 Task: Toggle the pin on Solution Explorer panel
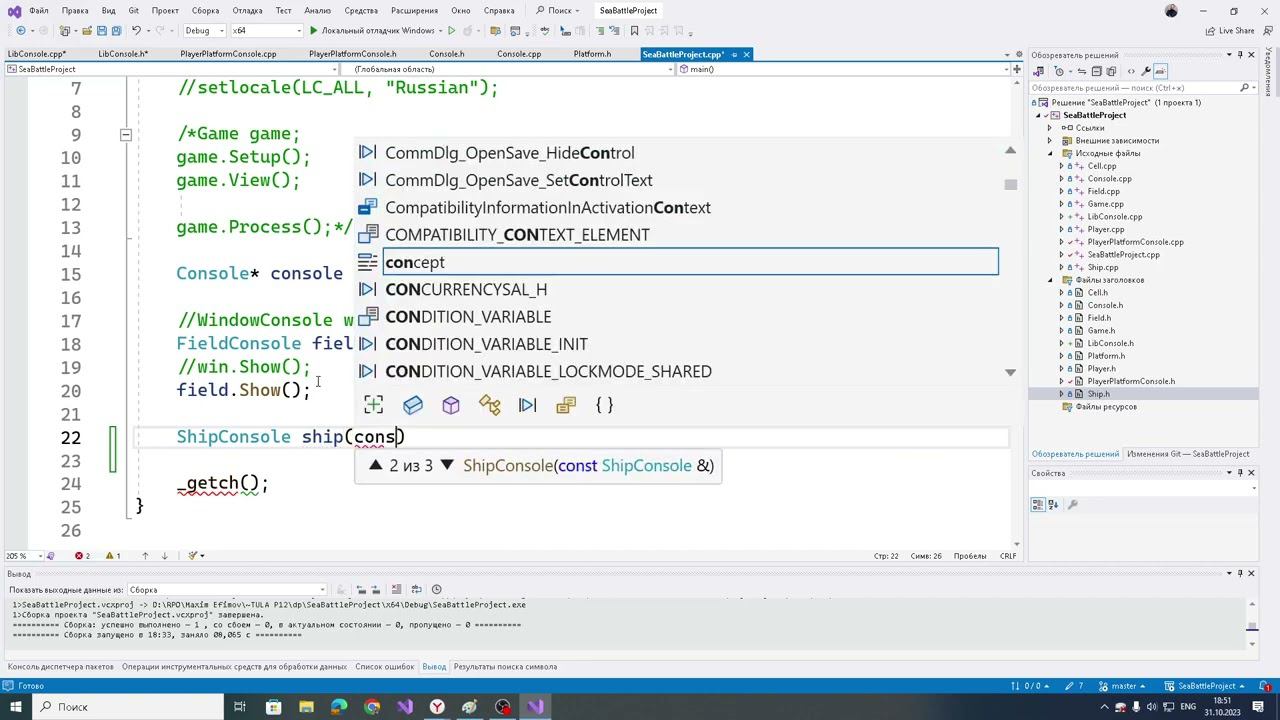click(1240, 55)
